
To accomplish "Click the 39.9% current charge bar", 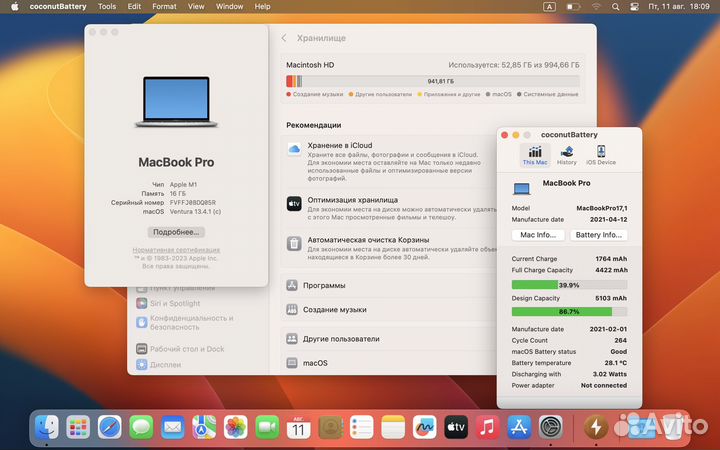I will tap(569, 285).
